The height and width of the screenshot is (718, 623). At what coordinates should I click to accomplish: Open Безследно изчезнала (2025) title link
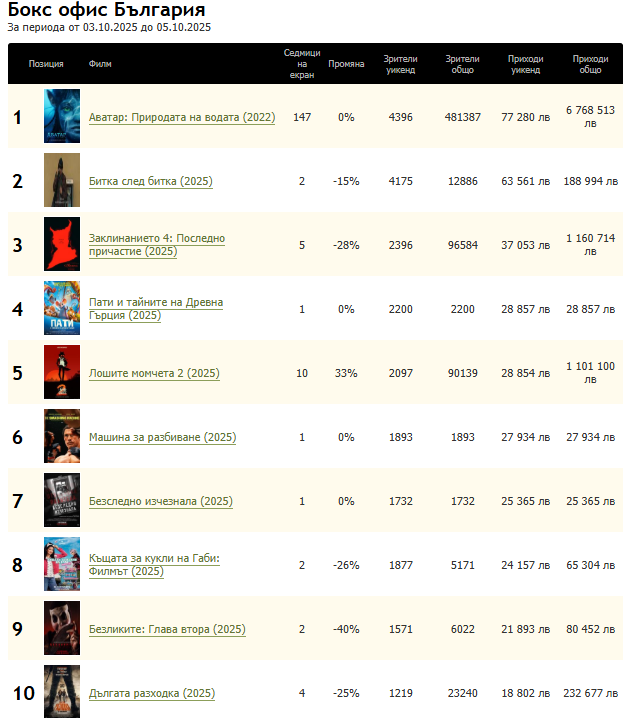pyautogui.click(x=160, y=502)
